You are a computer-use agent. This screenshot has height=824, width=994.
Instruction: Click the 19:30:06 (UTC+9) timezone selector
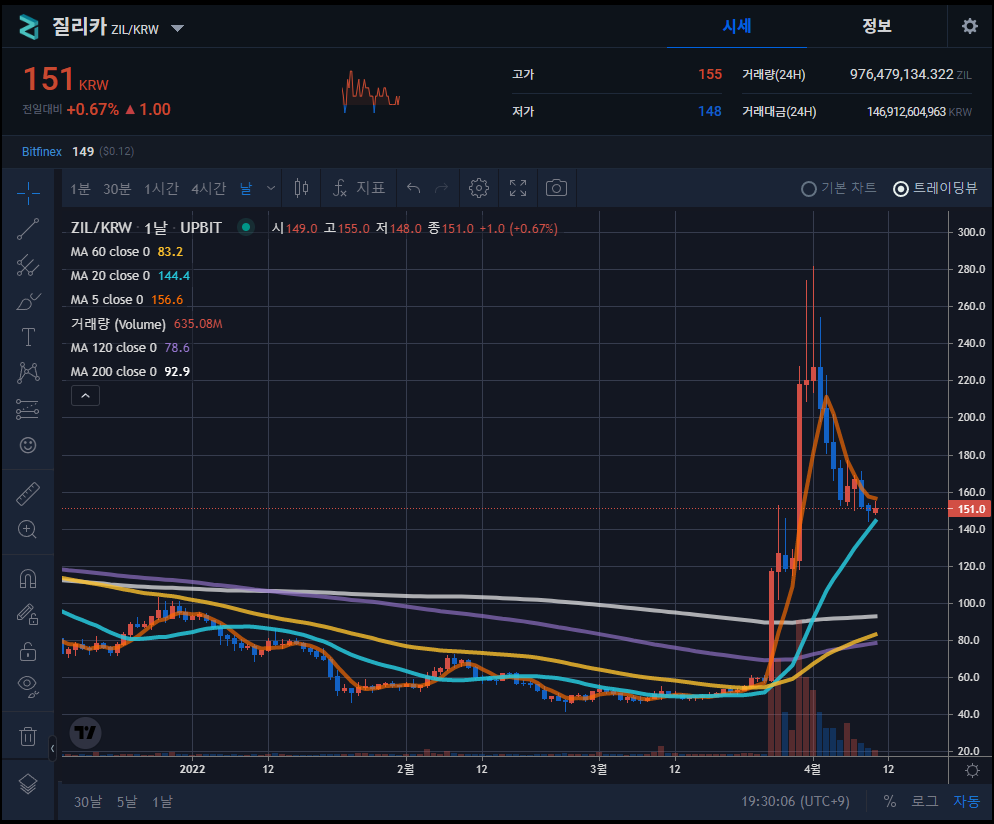point(796,802)
